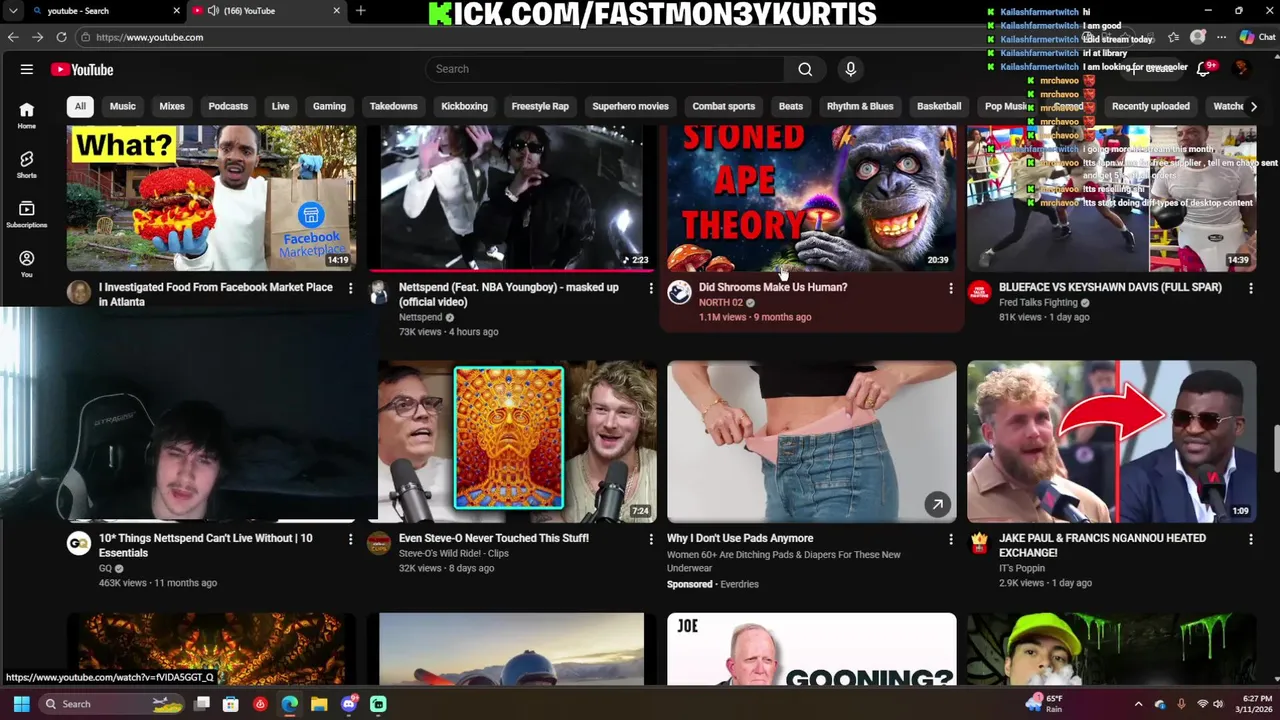Select the All filter chip
This screenshot has width=1280, height=720.
(80, 106)
